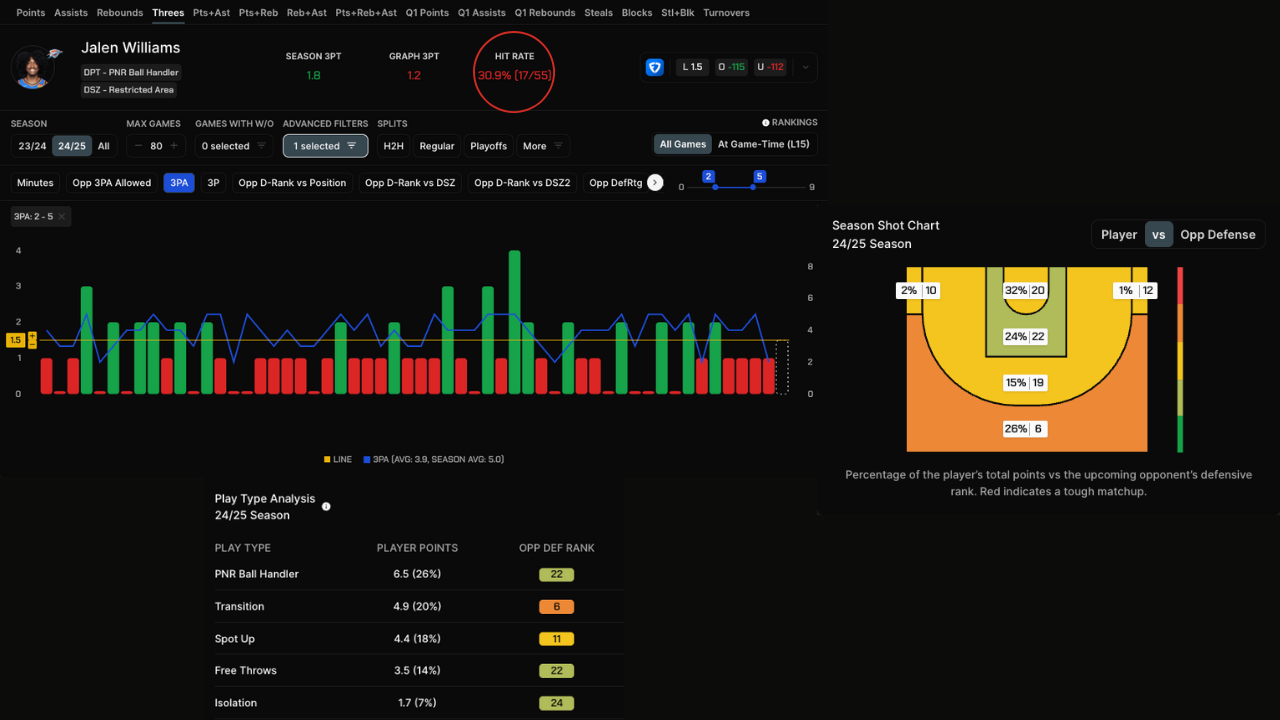The width and height of the screenshot is (1280, 720).
Task: Select Opp D-Rank vs Position chip
Action: click(x=292, y=183)
